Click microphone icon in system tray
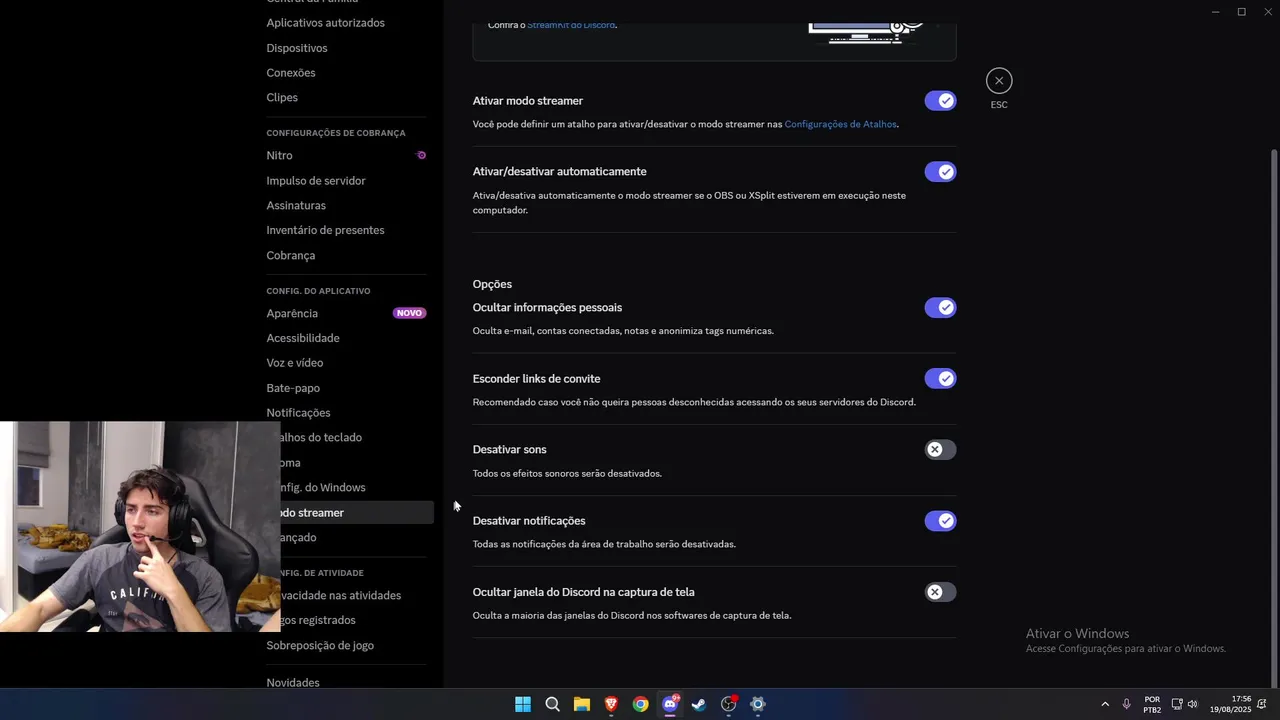This screenshot has width=1280, height=720. (1126, 704)
